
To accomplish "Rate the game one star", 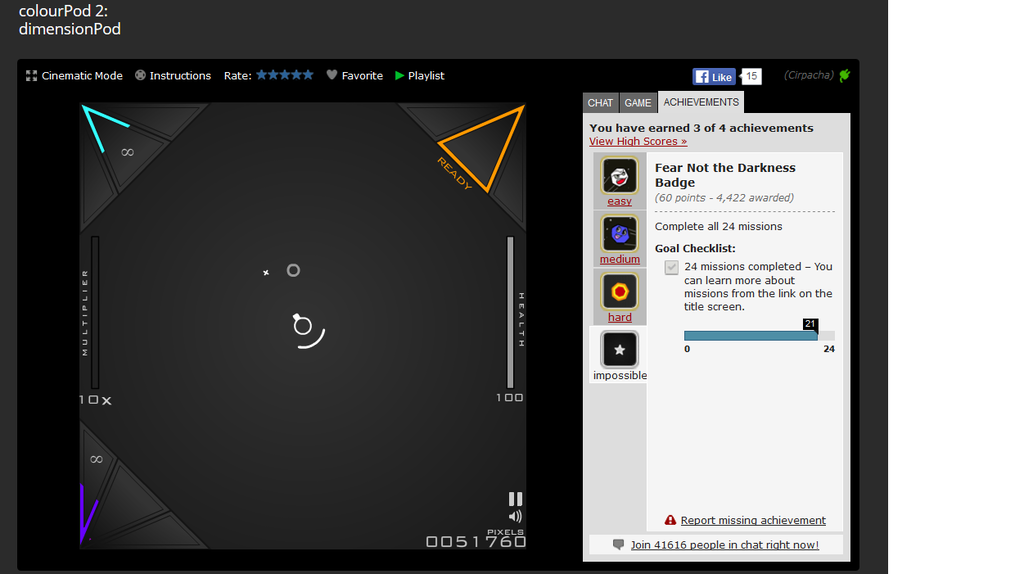I will click(x=262, y=75).
